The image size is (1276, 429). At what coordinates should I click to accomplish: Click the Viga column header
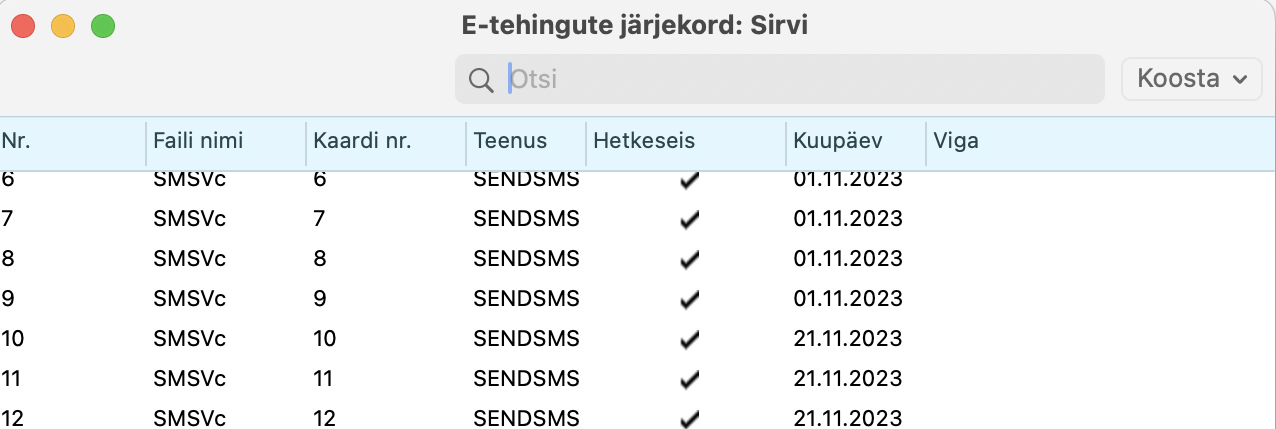pyautogui.click(x=956, y=141)
